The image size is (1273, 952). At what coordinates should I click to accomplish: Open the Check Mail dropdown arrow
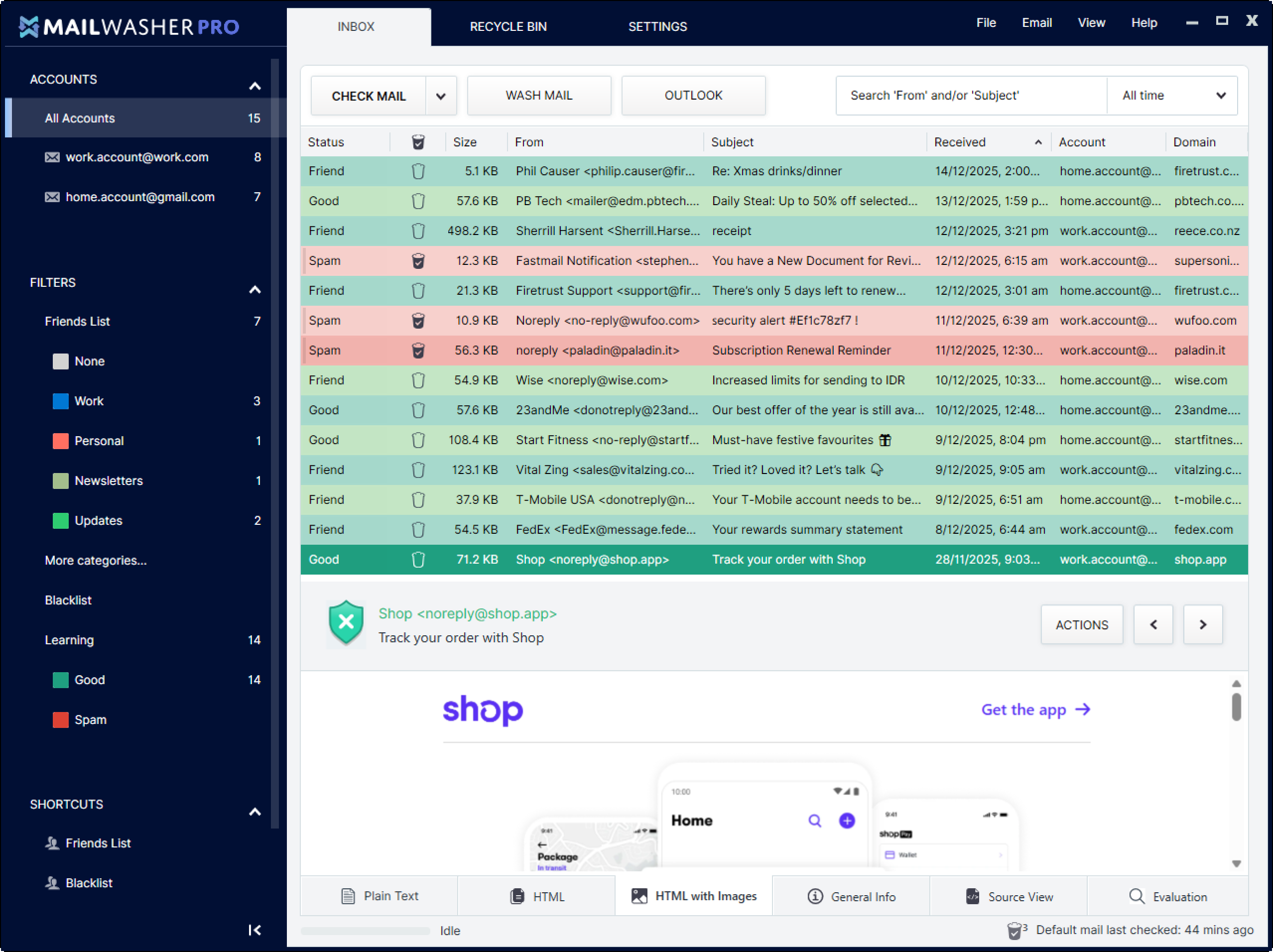coord(441,96)
